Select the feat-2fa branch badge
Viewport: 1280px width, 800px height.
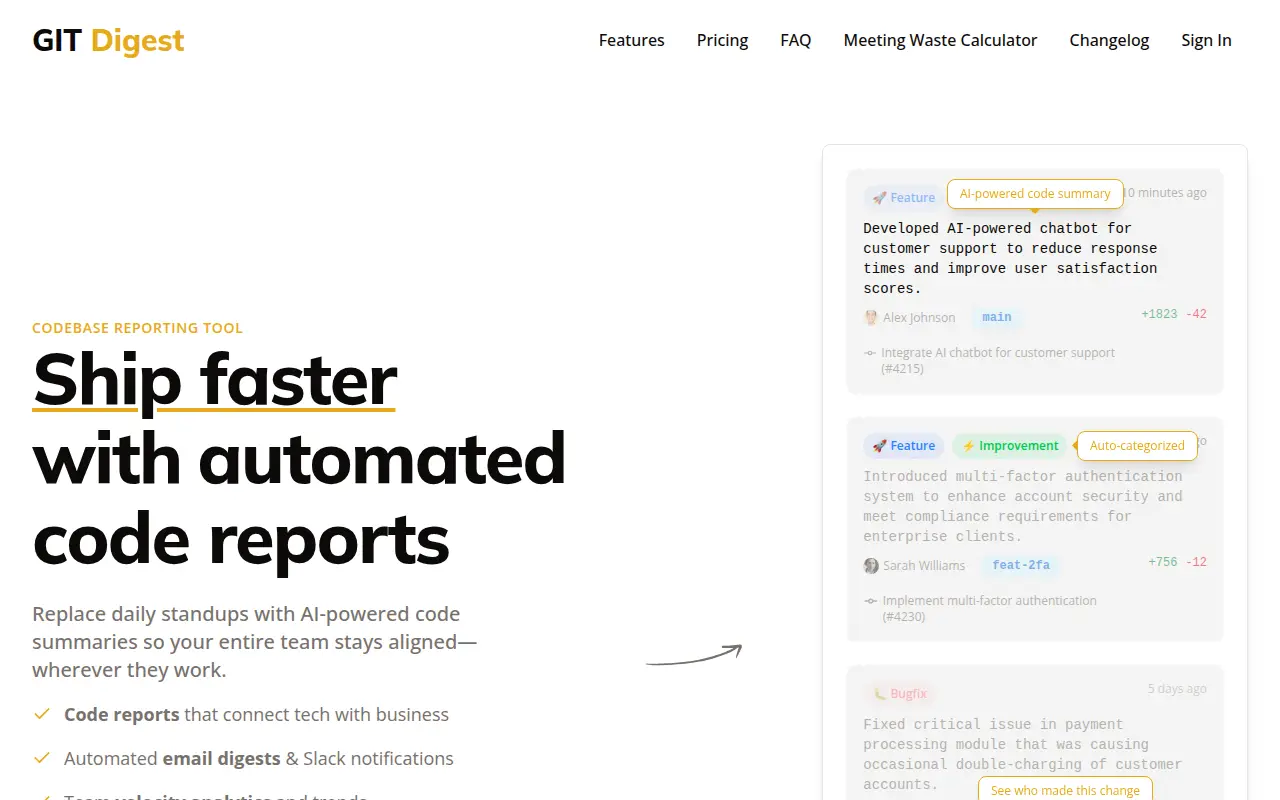point(1021,565)
